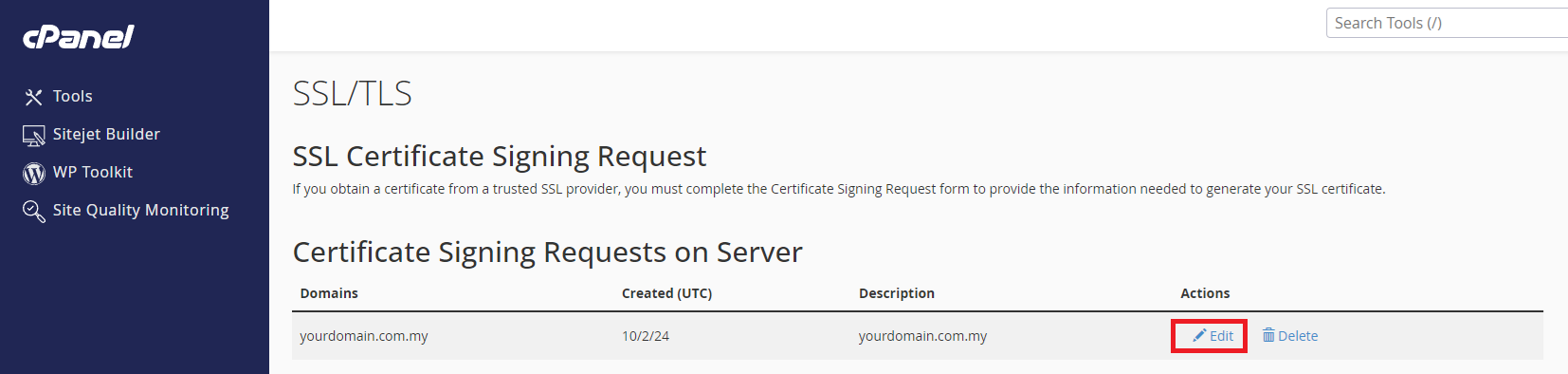Image resolution: width=1568 pixels, height=374 pixels.
Task: Click the pencil icon beside Edit
Action: pyautogui.click(x=1199, y=335)
